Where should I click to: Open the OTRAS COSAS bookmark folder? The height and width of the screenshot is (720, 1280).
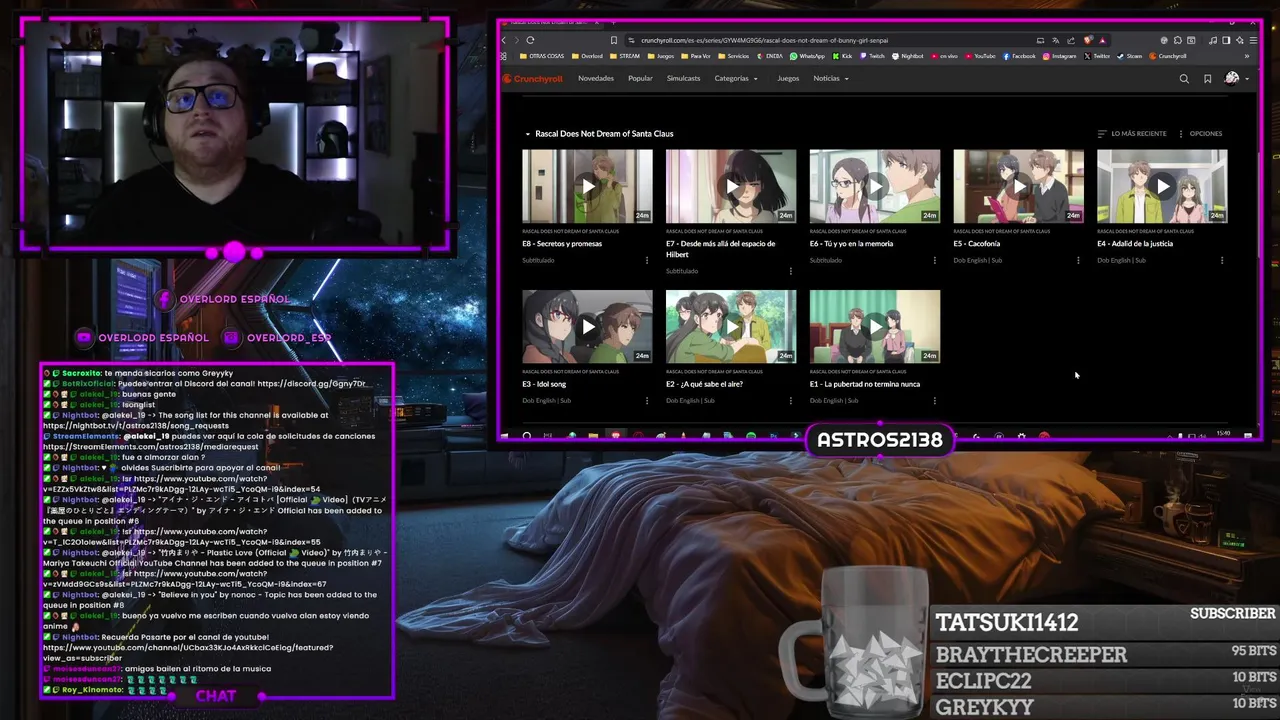pos(542,56)
